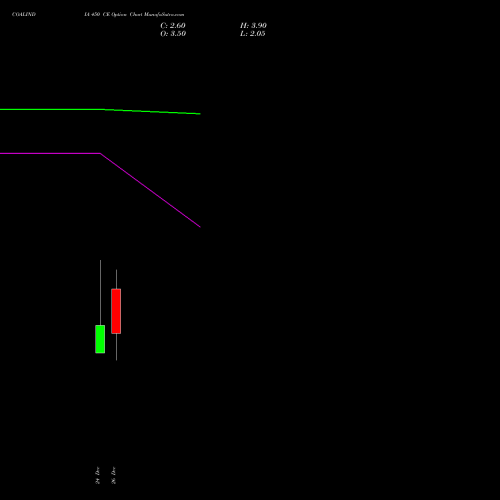Select the low value 'L: 2.05'

(x=253, y=34)
